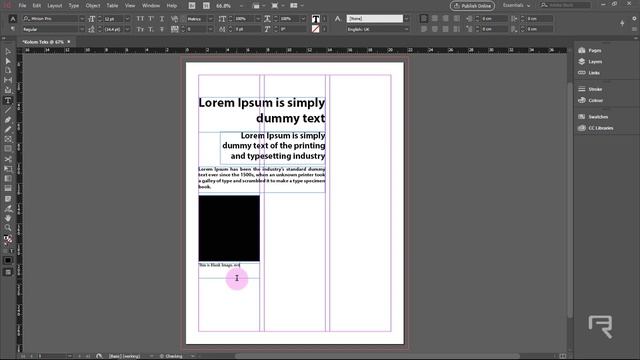Select the Direct Selection tool
Screen dimensions: 640x360
click(8, 61)
